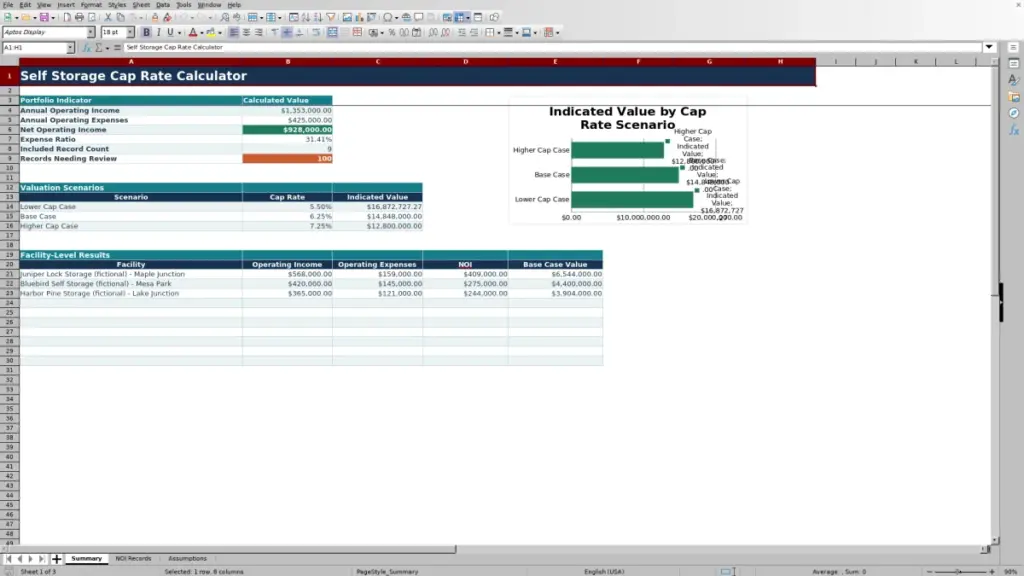The width and height of the screenshot is (1024, 576).
Task: Toggle Italic formatting
Action: 158,32
